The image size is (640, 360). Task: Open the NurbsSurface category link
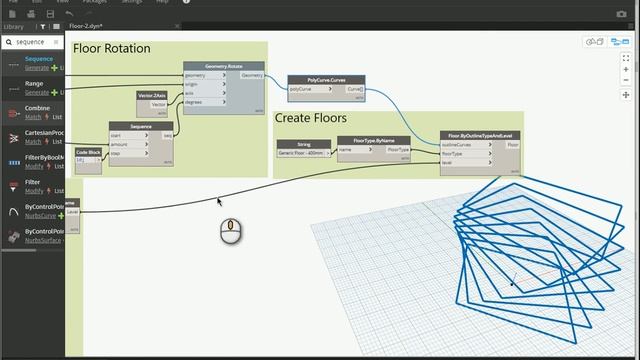pos(43,240)
